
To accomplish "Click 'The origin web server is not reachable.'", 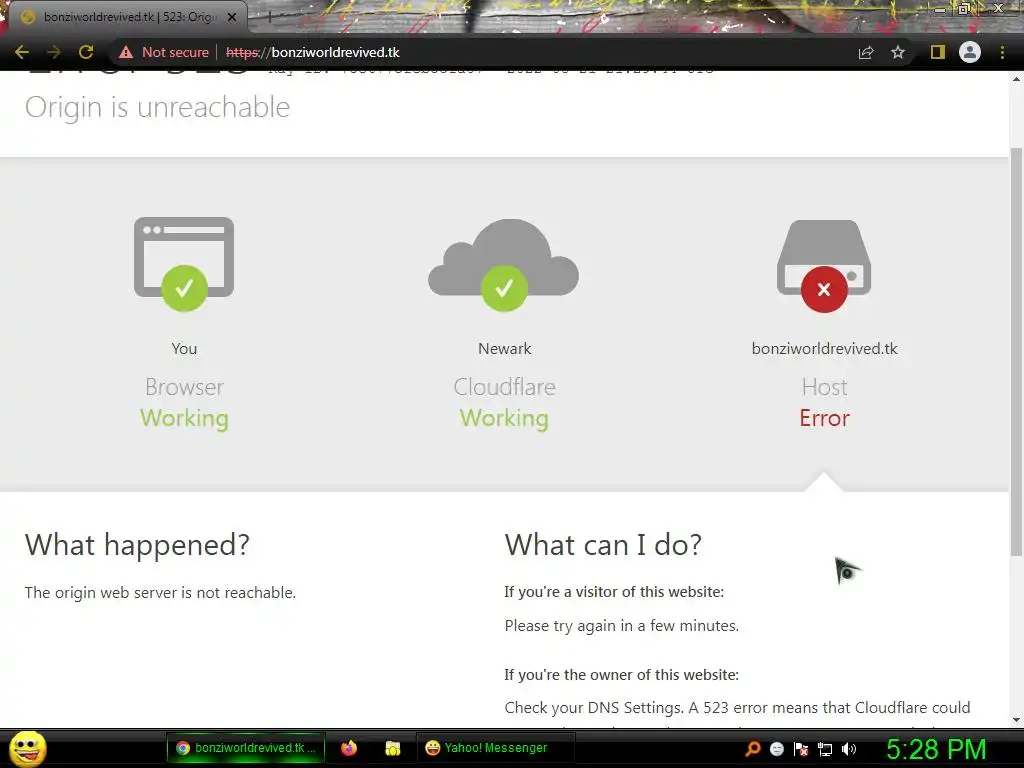I will (x=160, y=592).
